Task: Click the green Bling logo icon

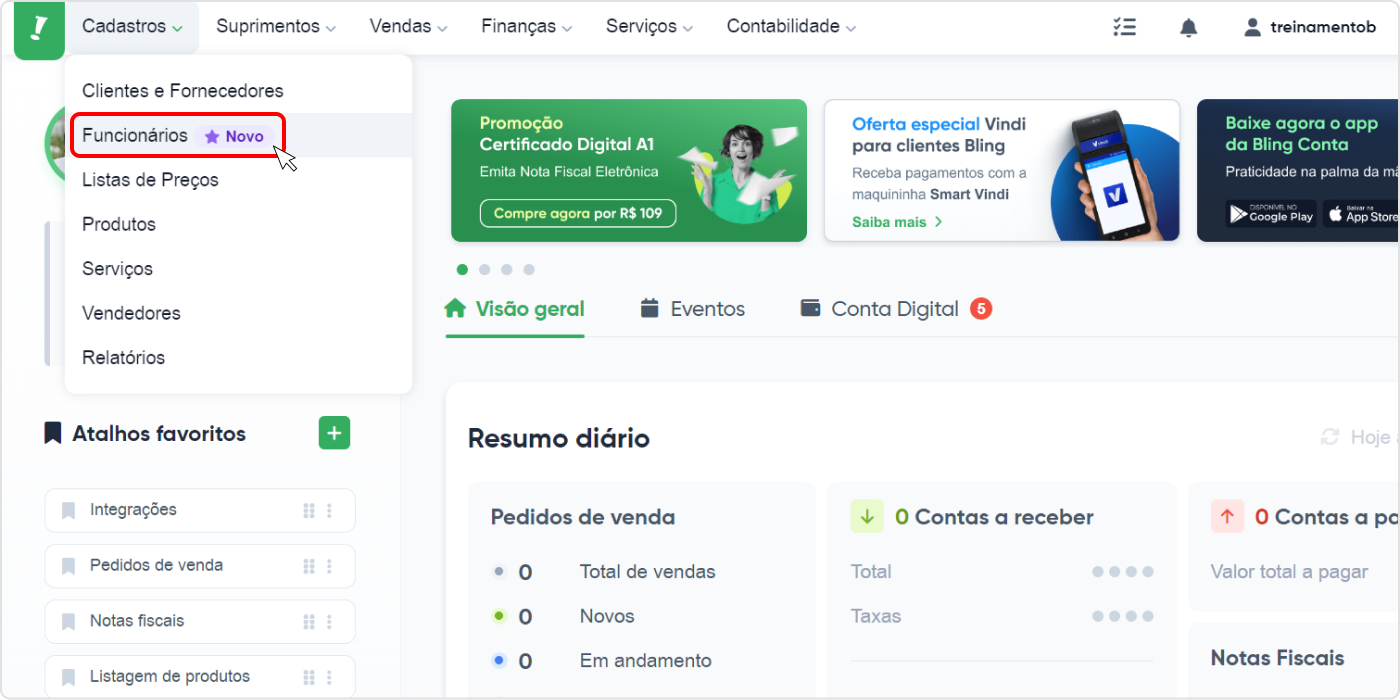Action: pyautogui.click(x=39, y=30)
